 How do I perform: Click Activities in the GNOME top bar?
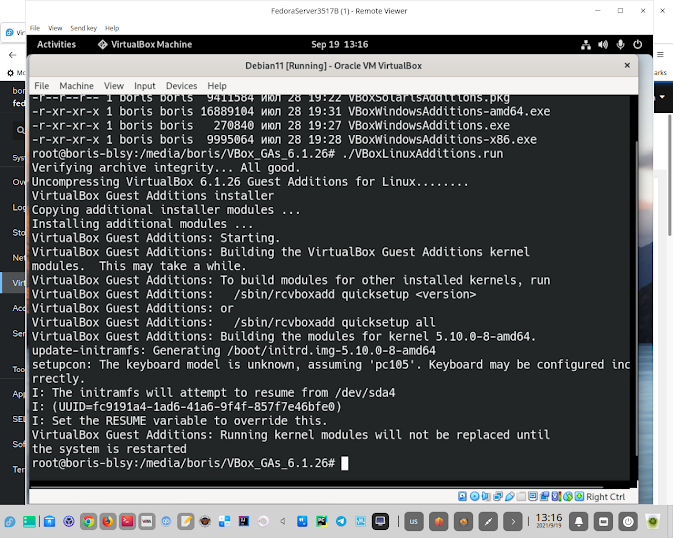point(56,45)
